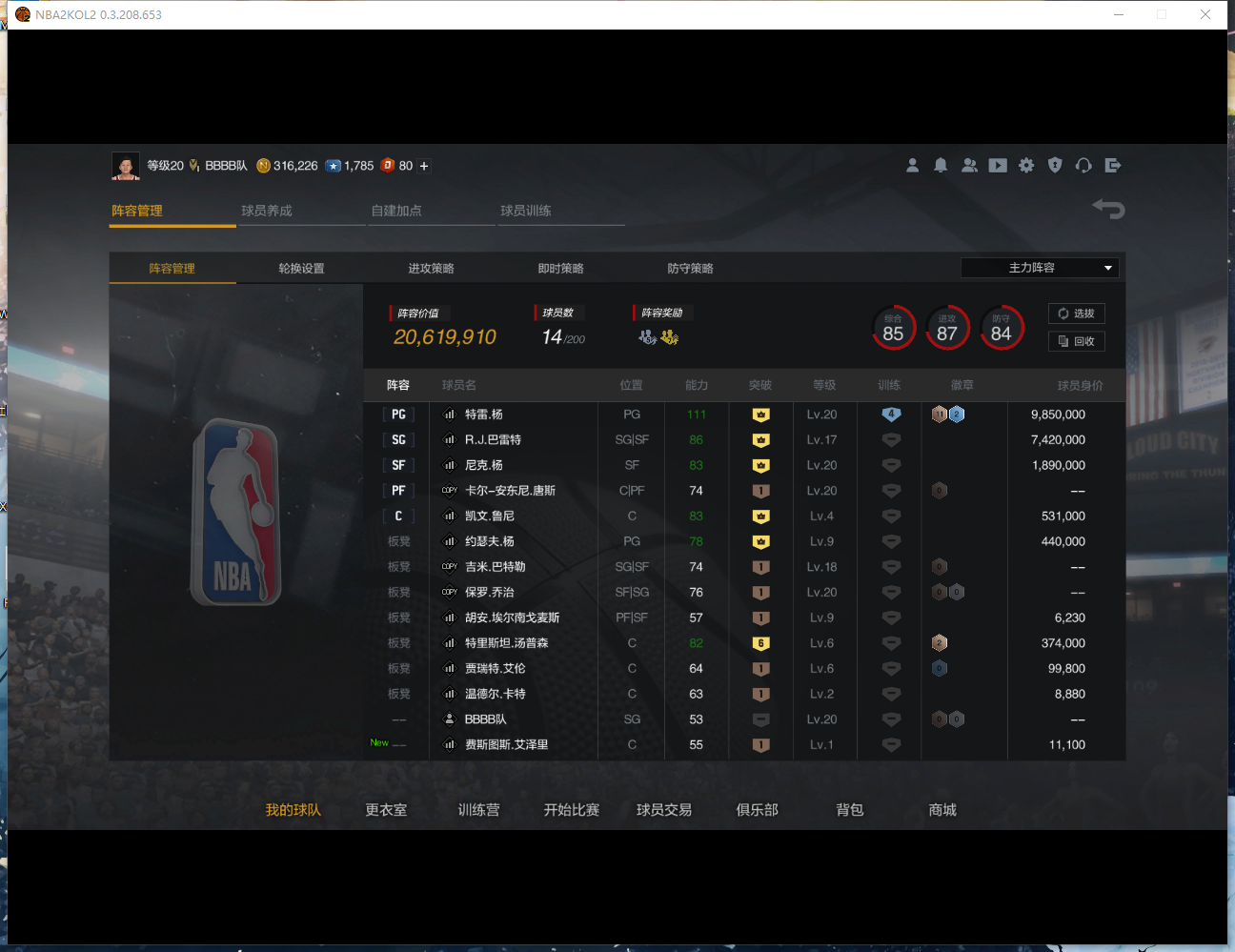Click the gold lineup reward icon
This screenshot has height=952, width=1235.
(x=669, y=337)
